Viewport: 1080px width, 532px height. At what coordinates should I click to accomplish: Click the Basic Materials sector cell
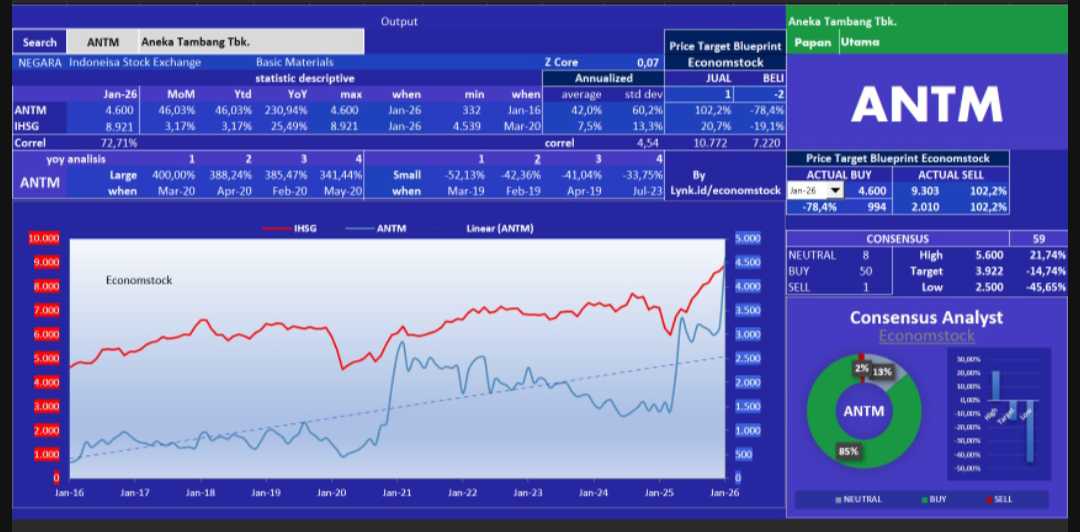(294, 63)
